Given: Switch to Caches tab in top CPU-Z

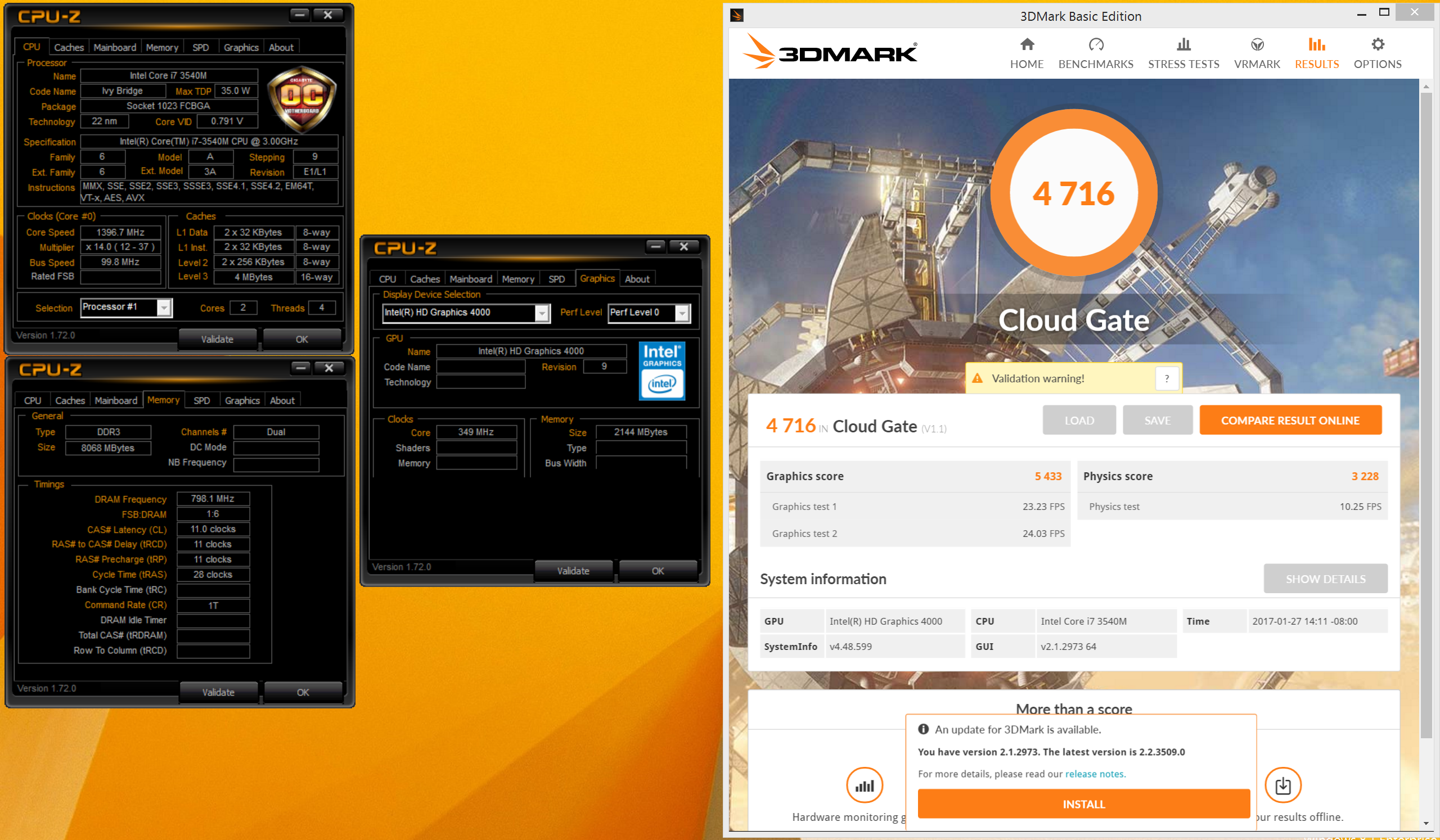Looking at the screenshot, I should (x=69, y=47).
